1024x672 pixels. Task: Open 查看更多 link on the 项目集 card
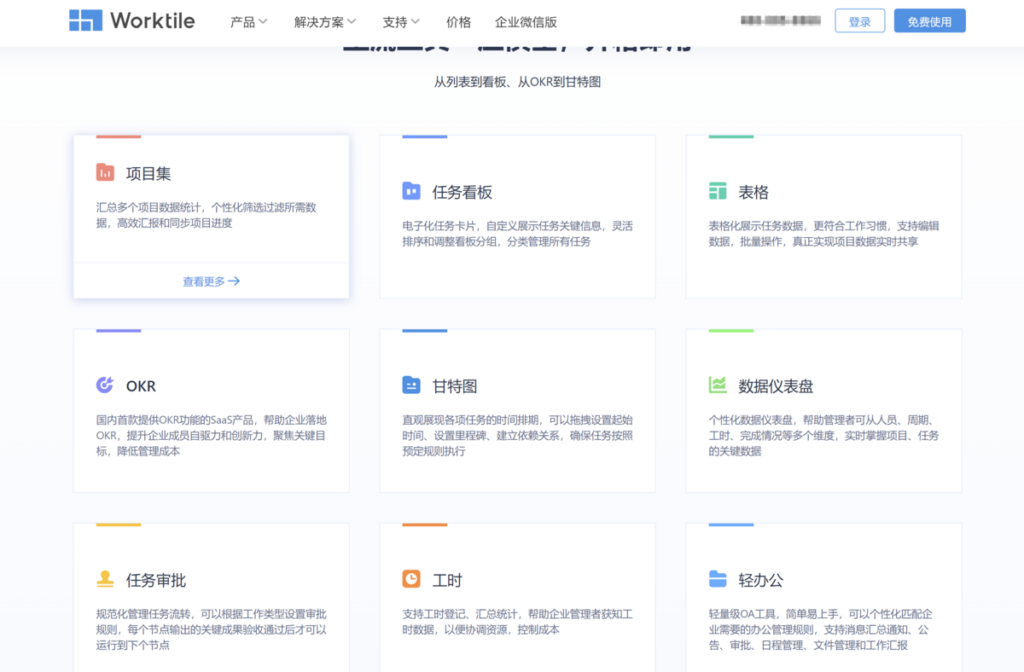click(x=210, y=281)
